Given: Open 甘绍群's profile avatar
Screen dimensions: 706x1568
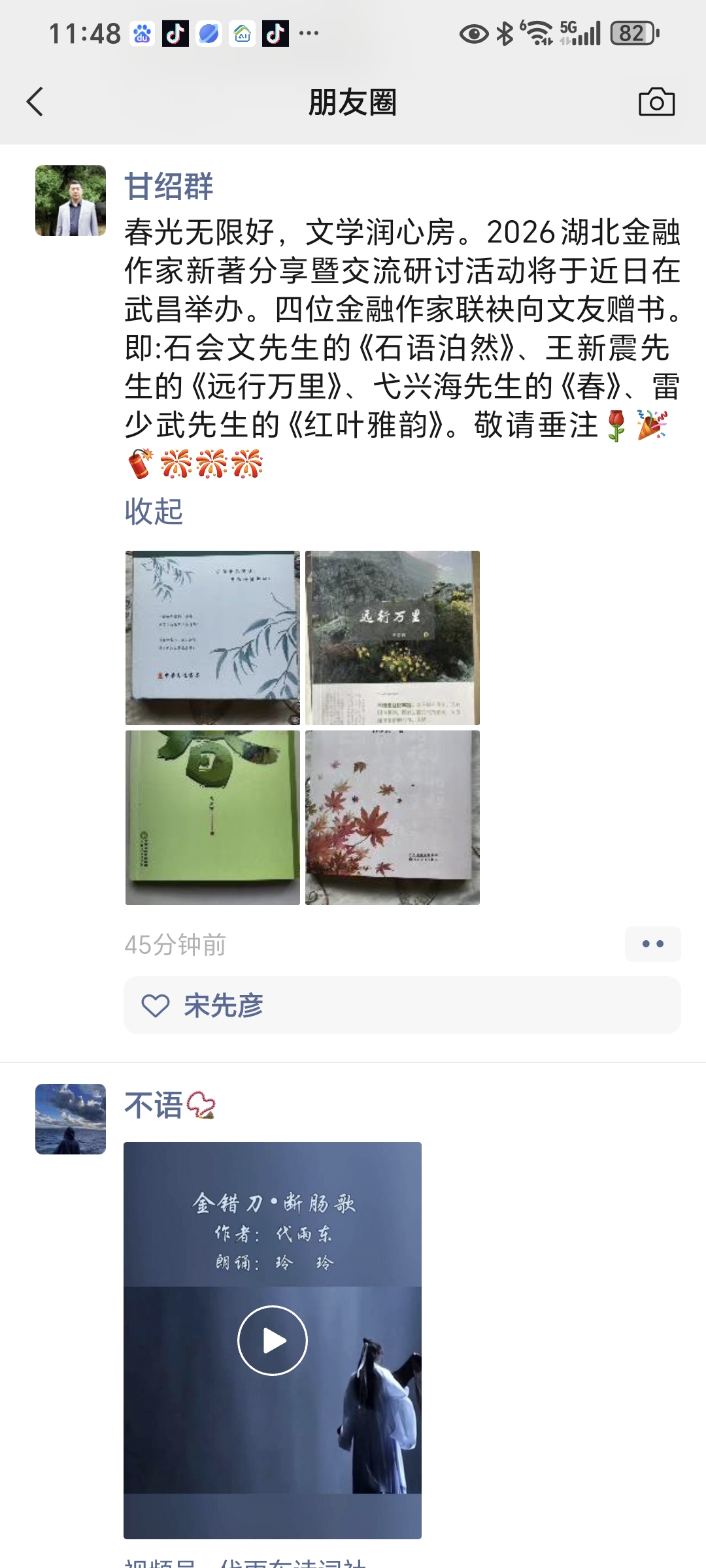Looking at the screenshot, I should point(71,201).
